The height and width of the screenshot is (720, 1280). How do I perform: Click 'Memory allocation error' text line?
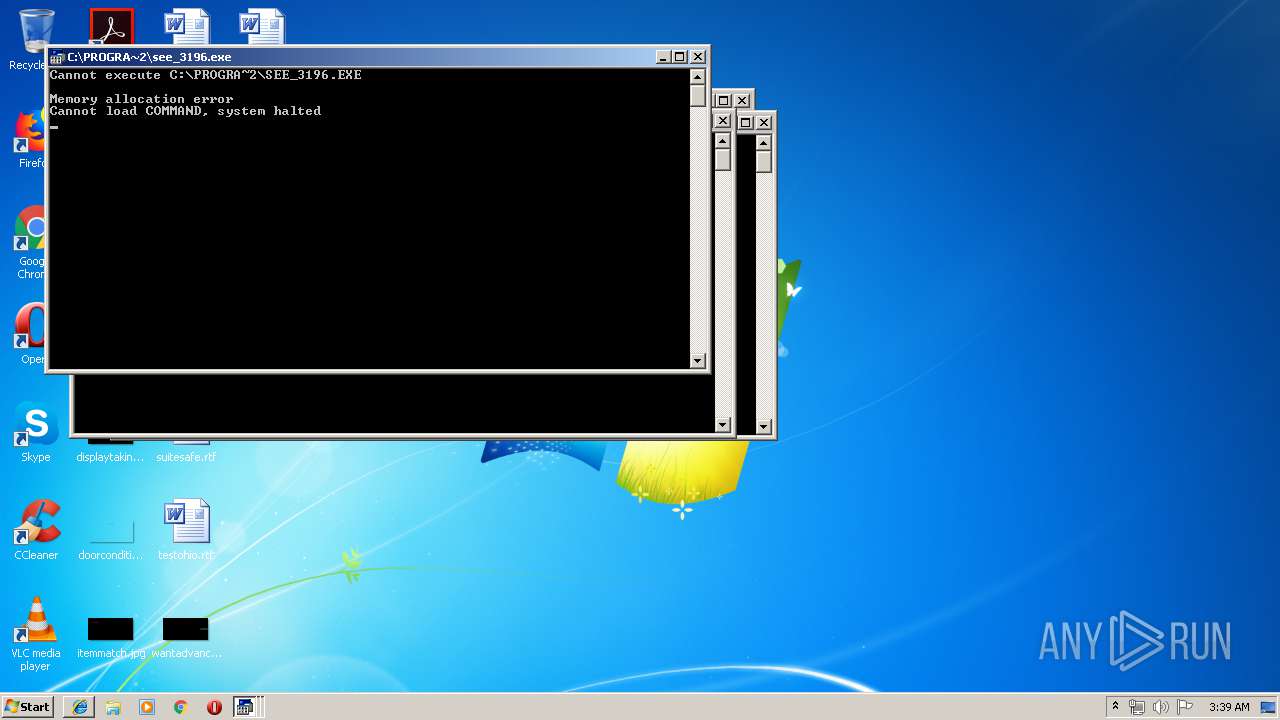(141, 99)
